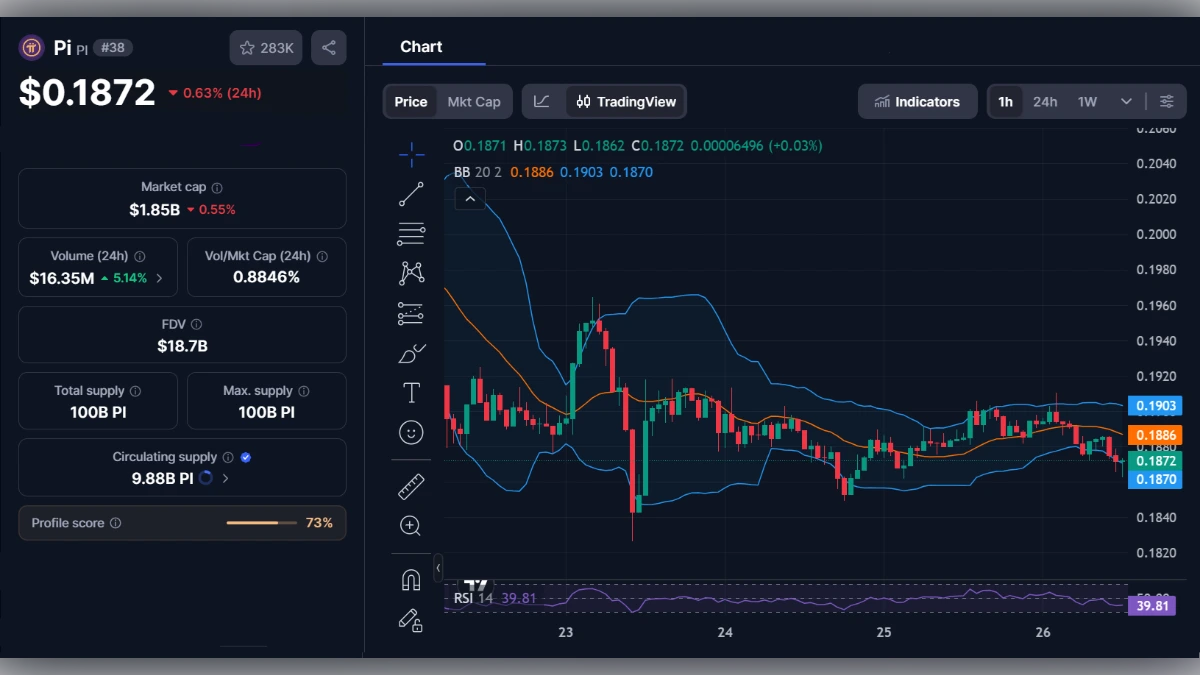Open chart settings via sliders icon
1200x675 pixels.
click(x=1168, y=101)
